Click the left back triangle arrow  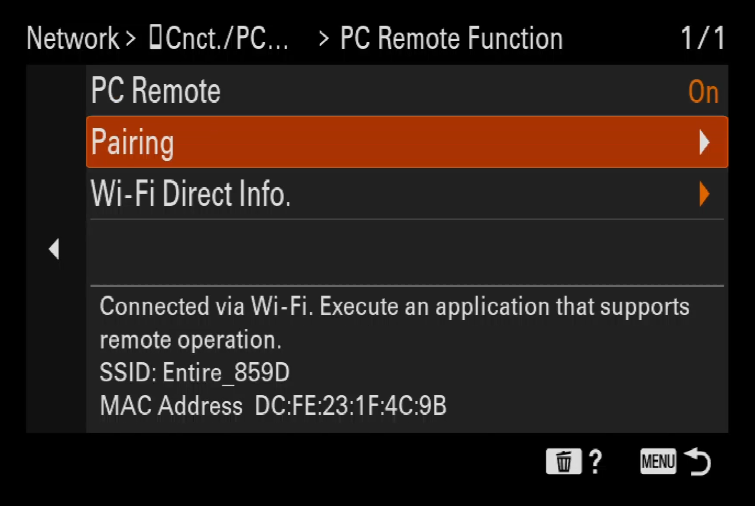pyautogui.click(x=54, y=248)
